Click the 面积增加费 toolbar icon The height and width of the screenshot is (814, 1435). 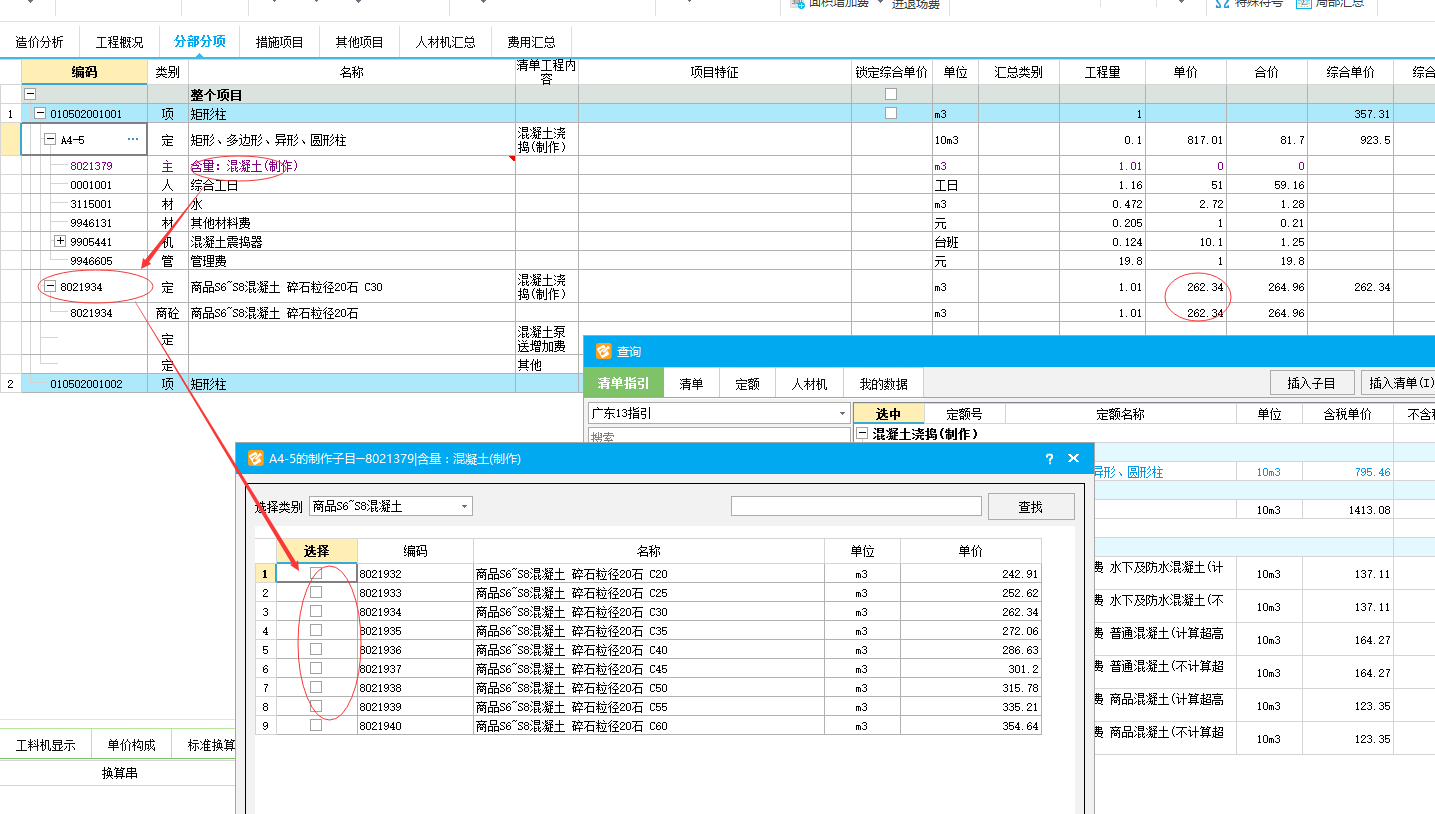[797, 3]
